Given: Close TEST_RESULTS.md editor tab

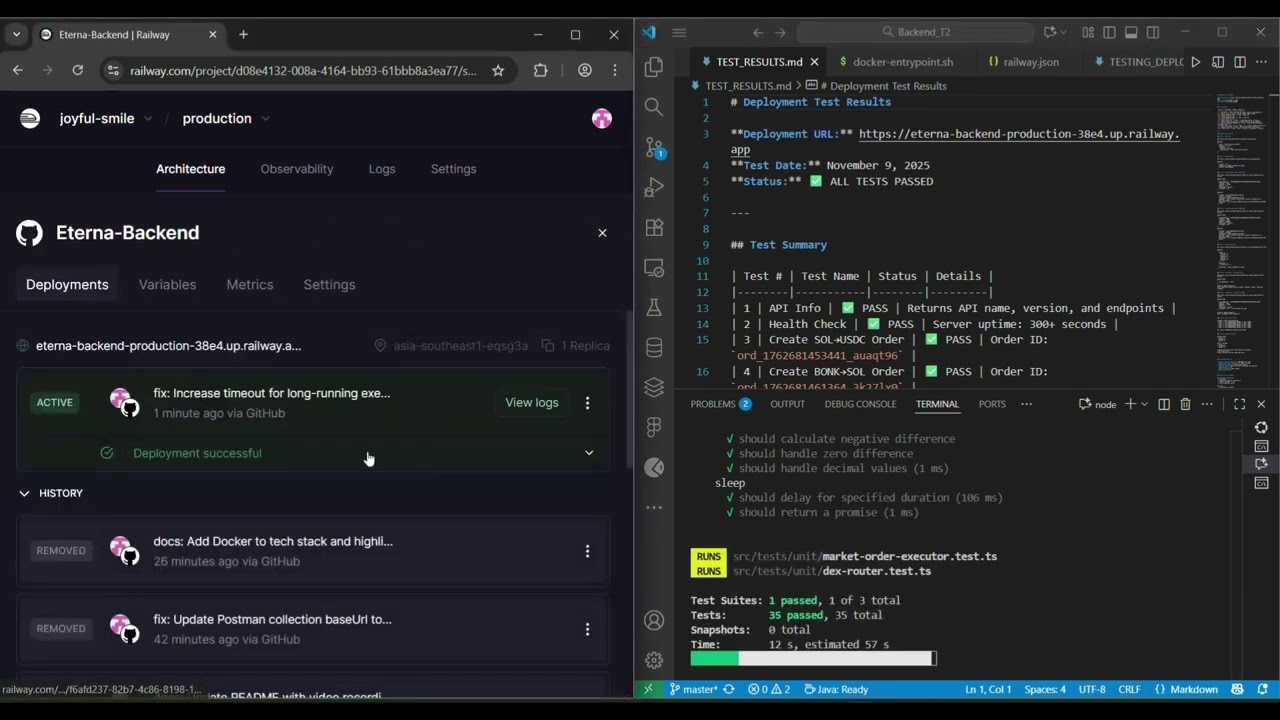Looking at the screenshot, I should tap(814, 62).
